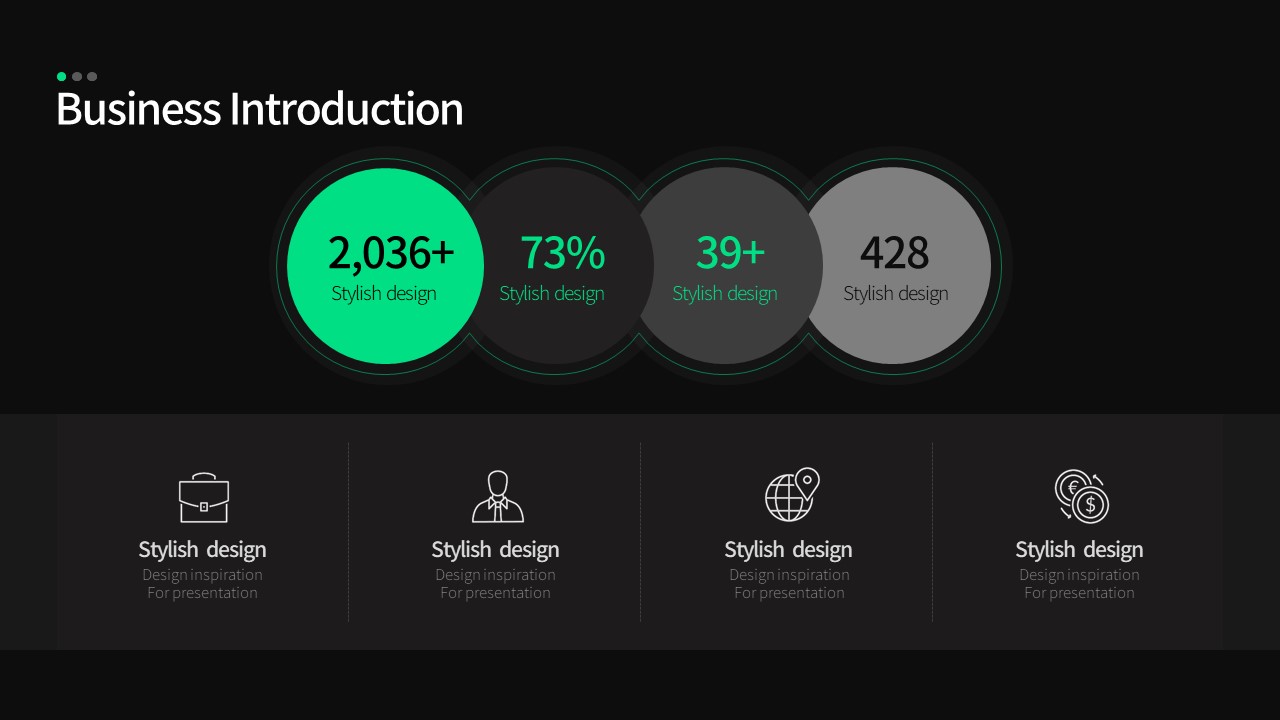Image resolution: width=1280 pixels, height=720 pixels.
Task: Select Stylish design label under 2,036+
Action: (x=384, y=294)
